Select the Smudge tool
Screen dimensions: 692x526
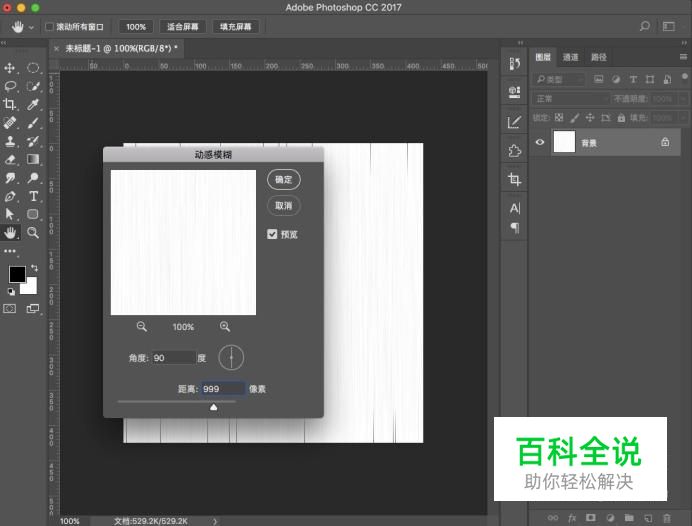pos(10,178)
